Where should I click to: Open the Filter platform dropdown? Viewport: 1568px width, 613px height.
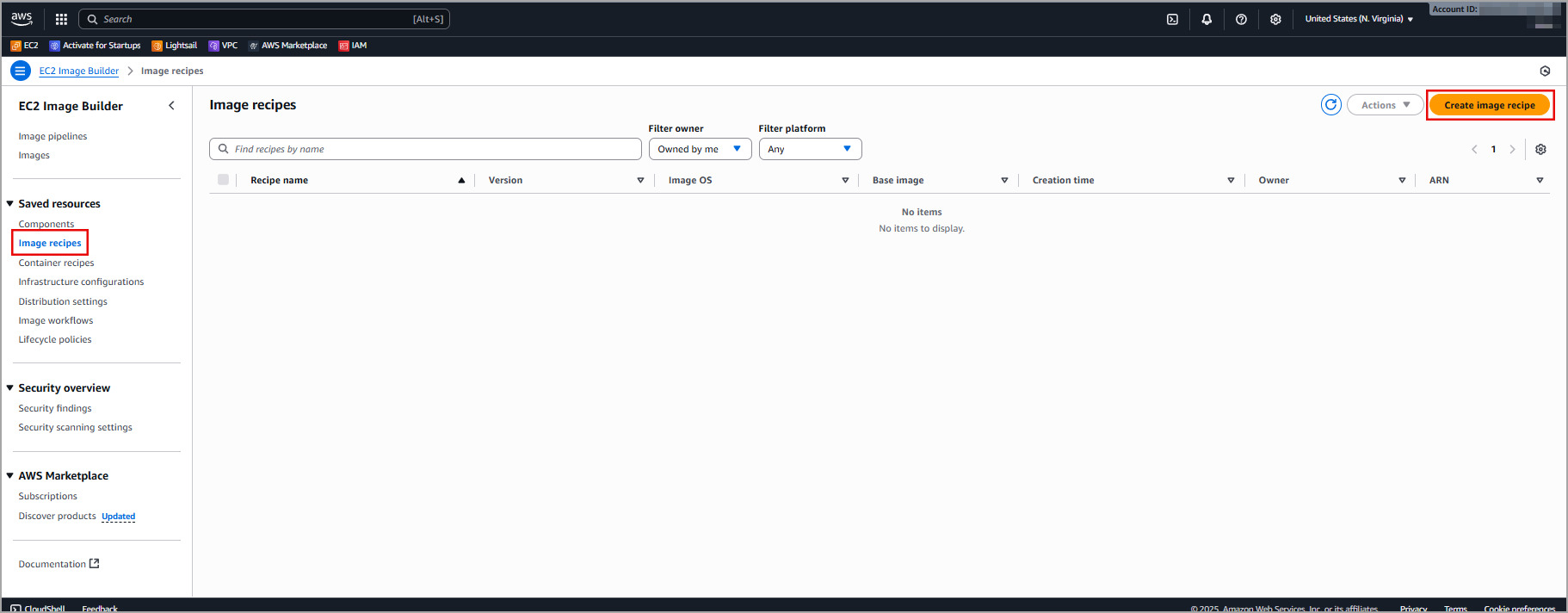[x=810, y=149]
